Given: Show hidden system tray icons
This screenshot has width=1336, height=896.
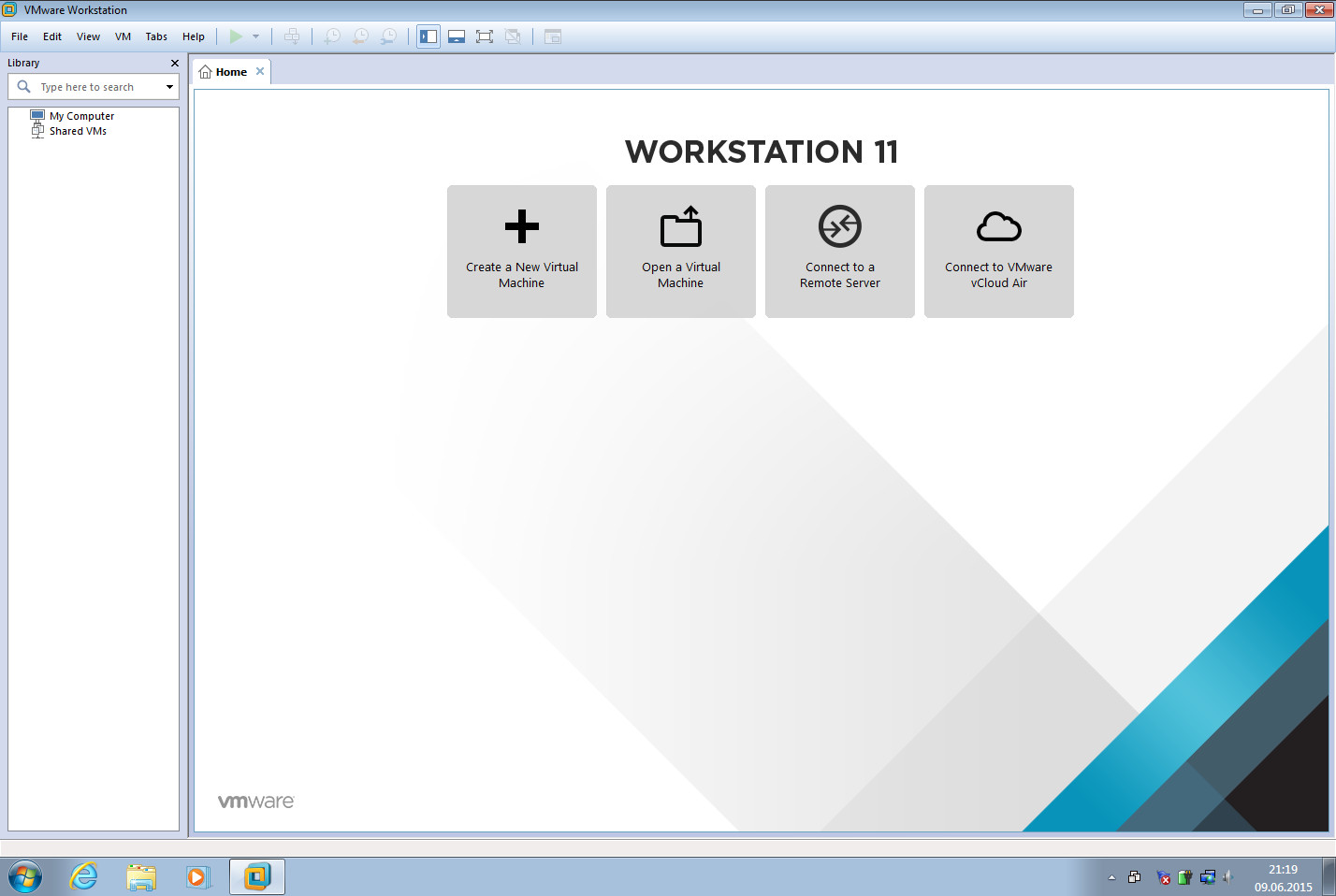Looking at the screenshot, I should tap(1111, 877).
